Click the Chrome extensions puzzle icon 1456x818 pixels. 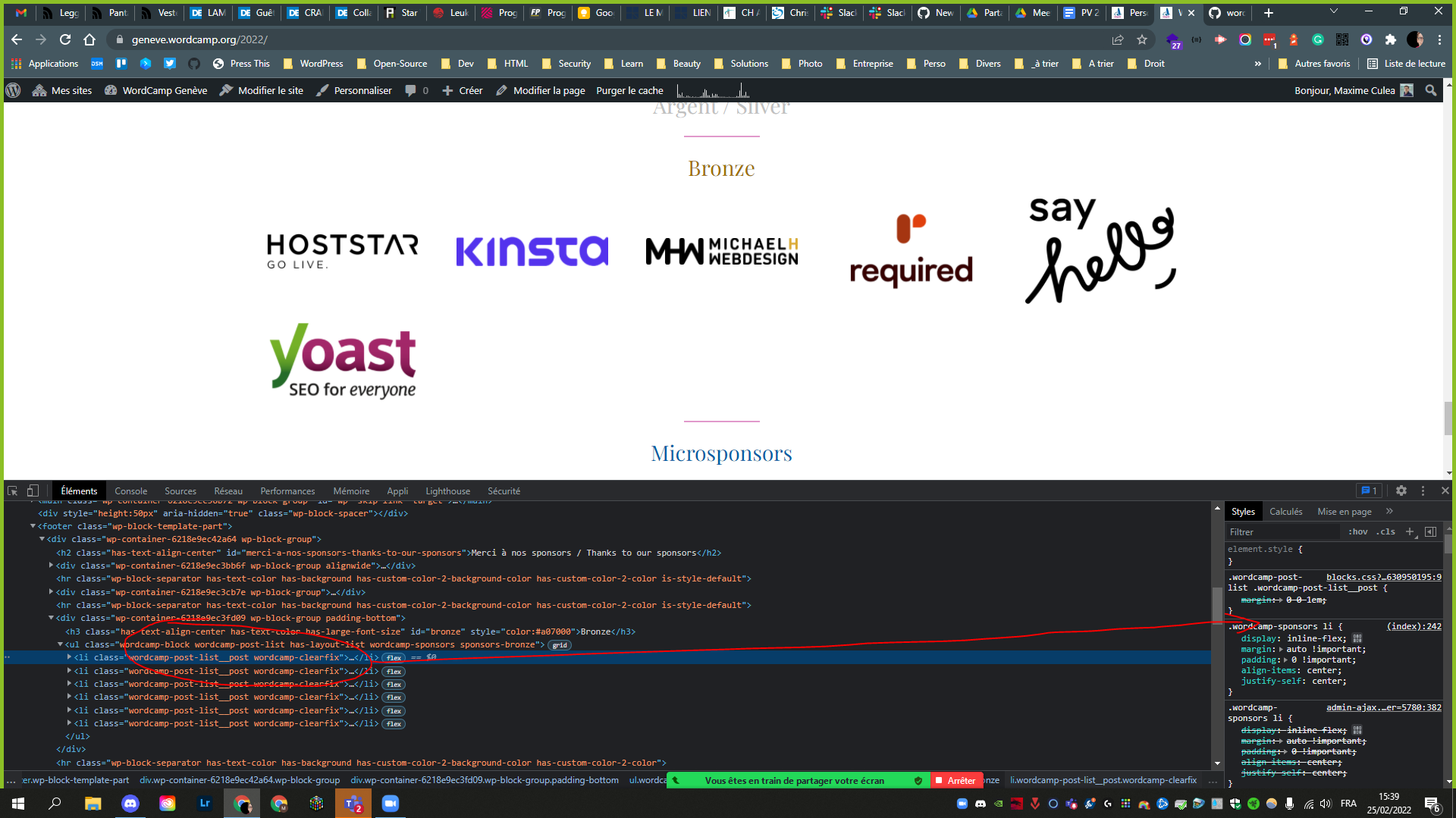[x=1391, y=39]
